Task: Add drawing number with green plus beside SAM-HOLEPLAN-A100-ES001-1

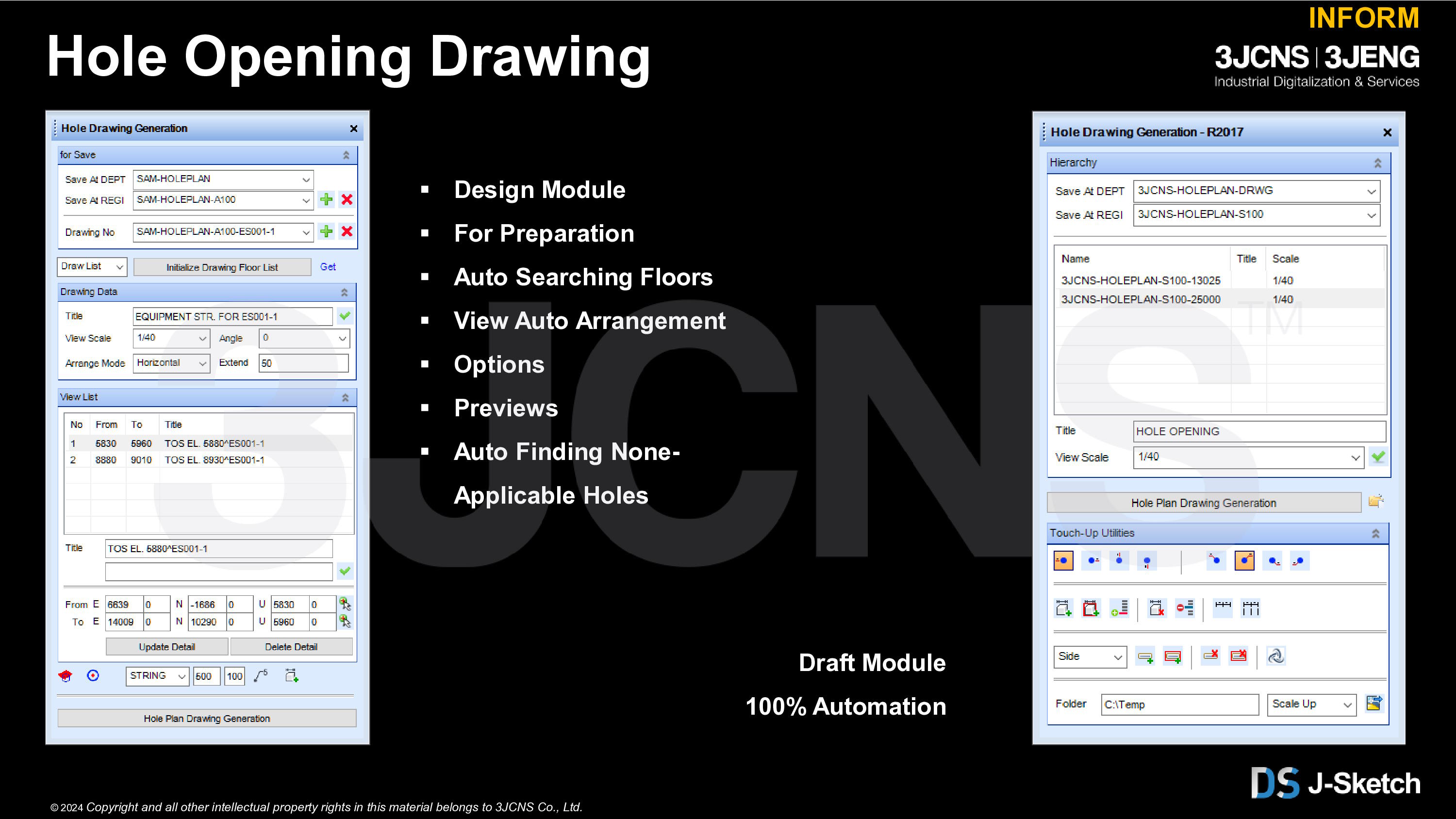Action: 326,231
